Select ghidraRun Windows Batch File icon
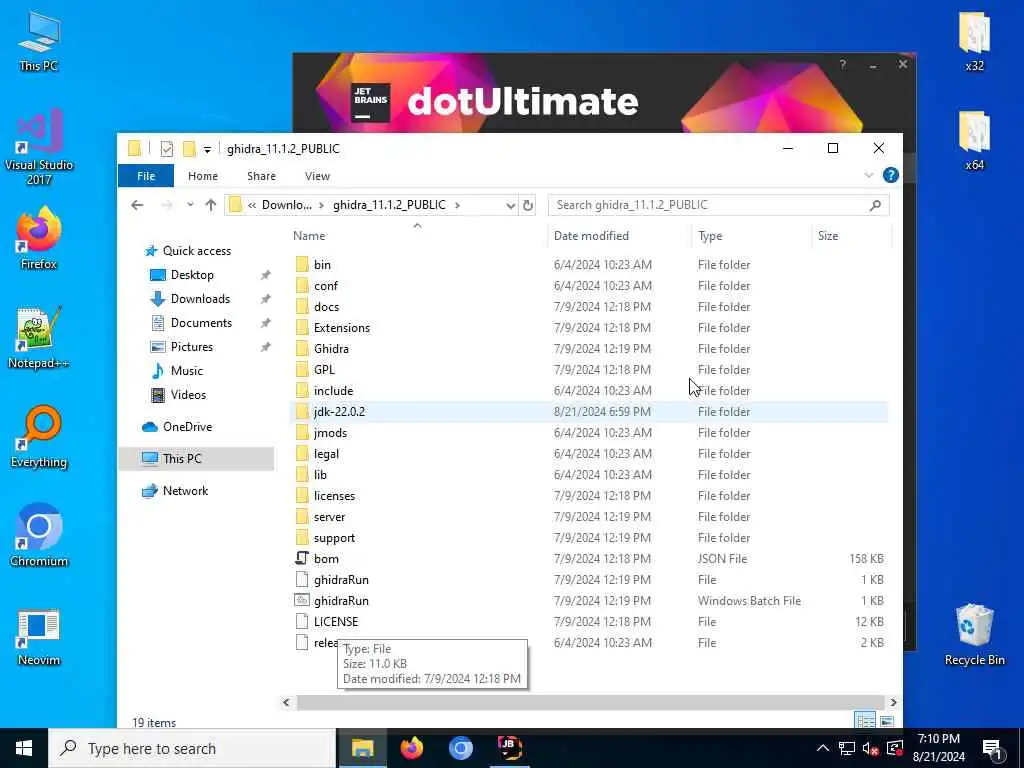Screen dimensions: 1024x768 302,600
